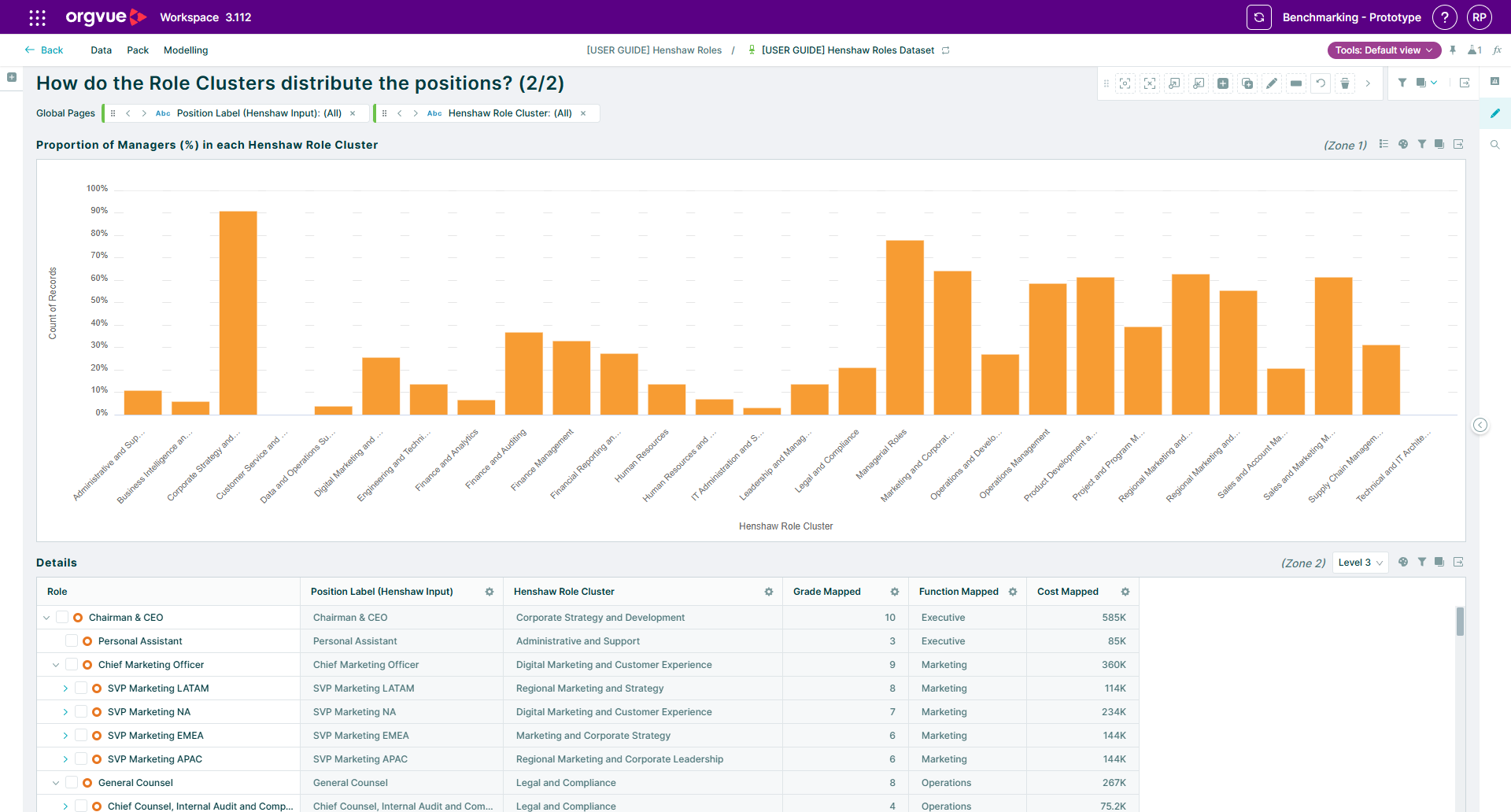Click the Managerial Roles orange bar
The width and height of the screenshot is (1511, 812).
click(905, 327)
